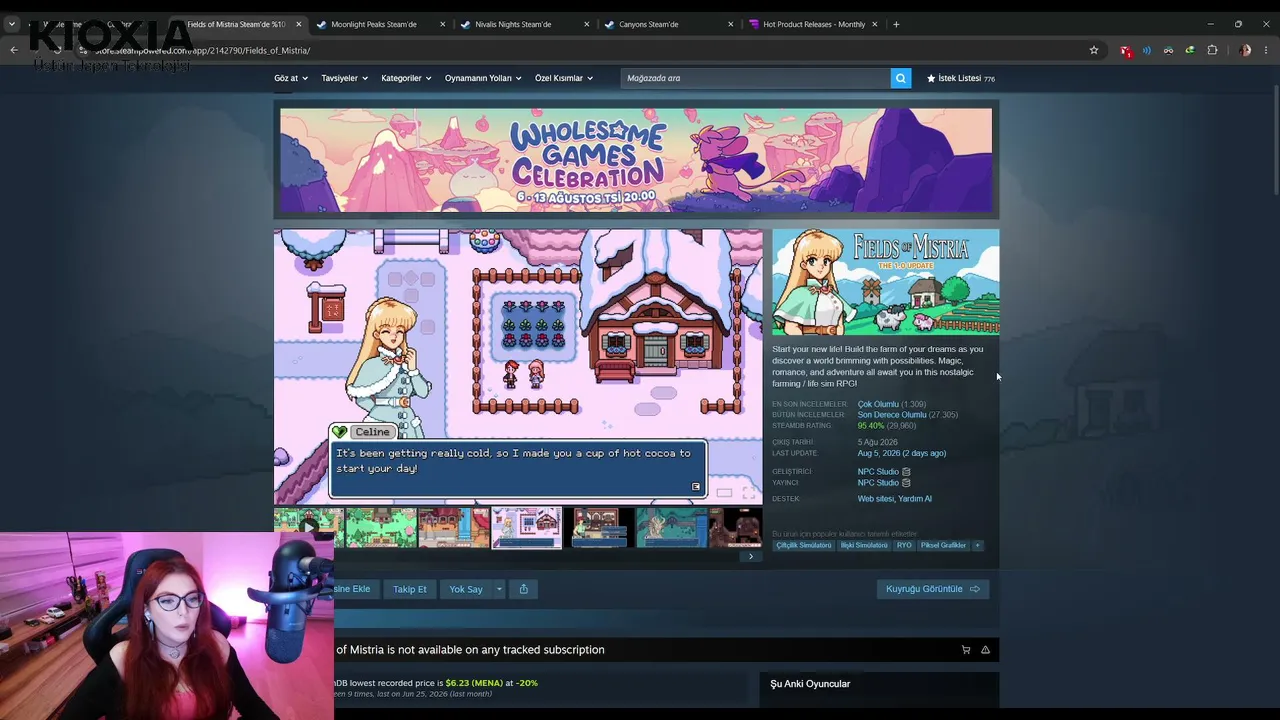
Task: Expand the Göz at menu
Action: pos(291,78)
